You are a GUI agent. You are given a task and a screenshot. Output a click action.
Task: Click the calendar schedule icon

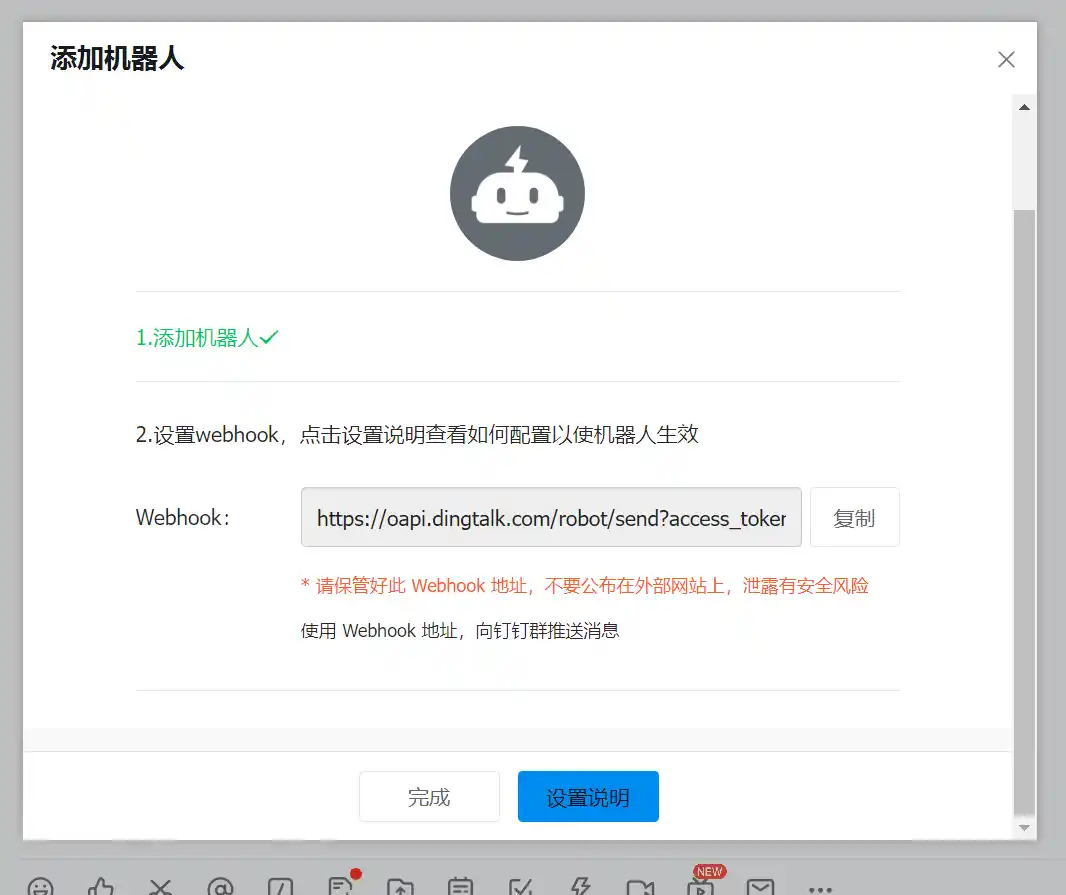click(x=460, y=887)
